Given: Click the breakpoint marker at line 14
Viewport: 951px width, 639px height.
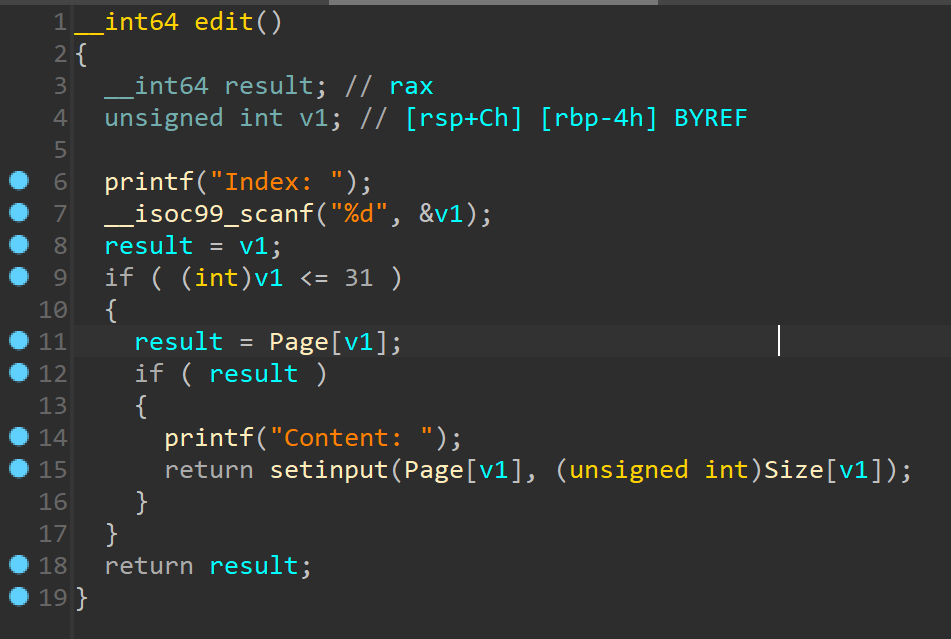Looking at the screenshot, I should (19, 437).
